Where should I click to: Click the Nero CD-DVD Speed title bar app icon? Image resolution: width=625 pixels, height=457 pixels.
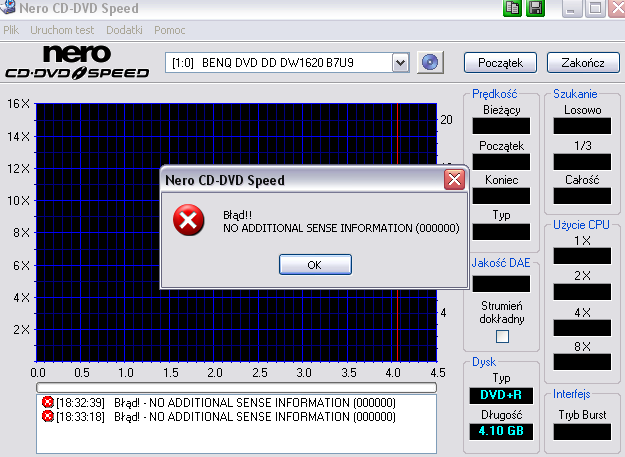tap(8, 8)
